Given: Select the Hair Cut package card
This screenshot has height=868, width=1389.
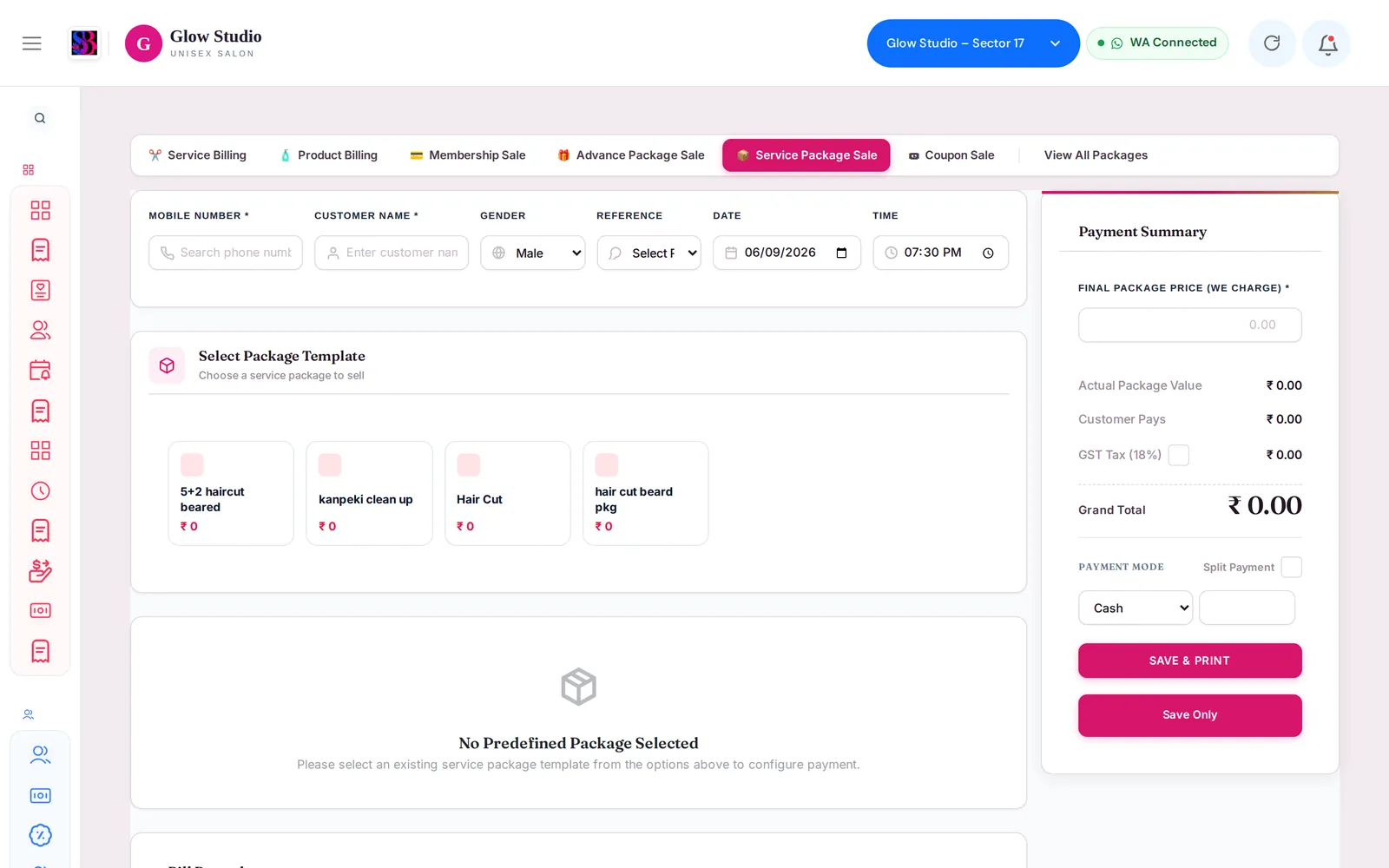Looking at the screenshot, I should coord(508,493).
